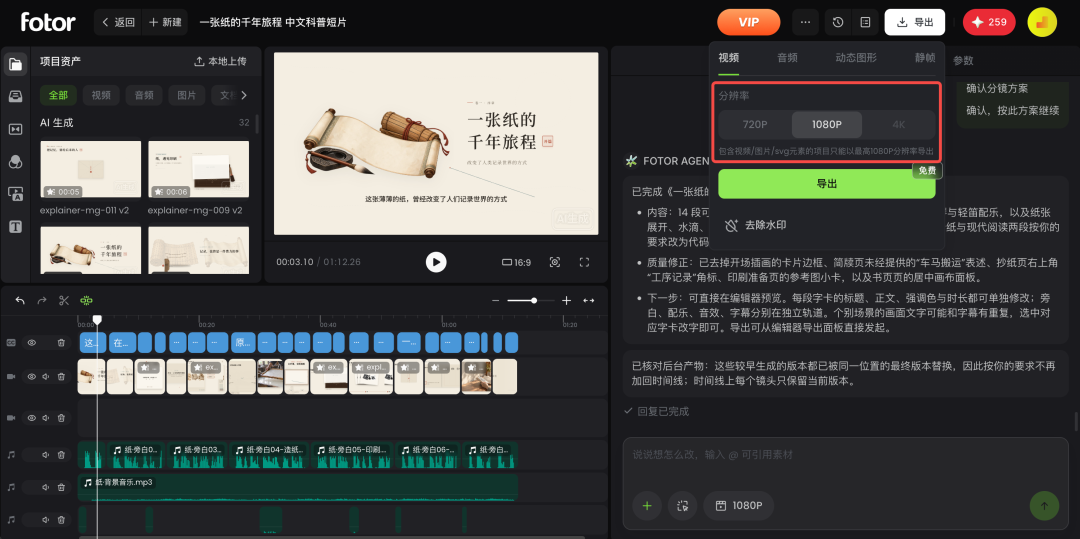1080x539 pixels.
Task: Click 去除水印 remove watermark
Action: pyautogui.click(x=756, y=225)
